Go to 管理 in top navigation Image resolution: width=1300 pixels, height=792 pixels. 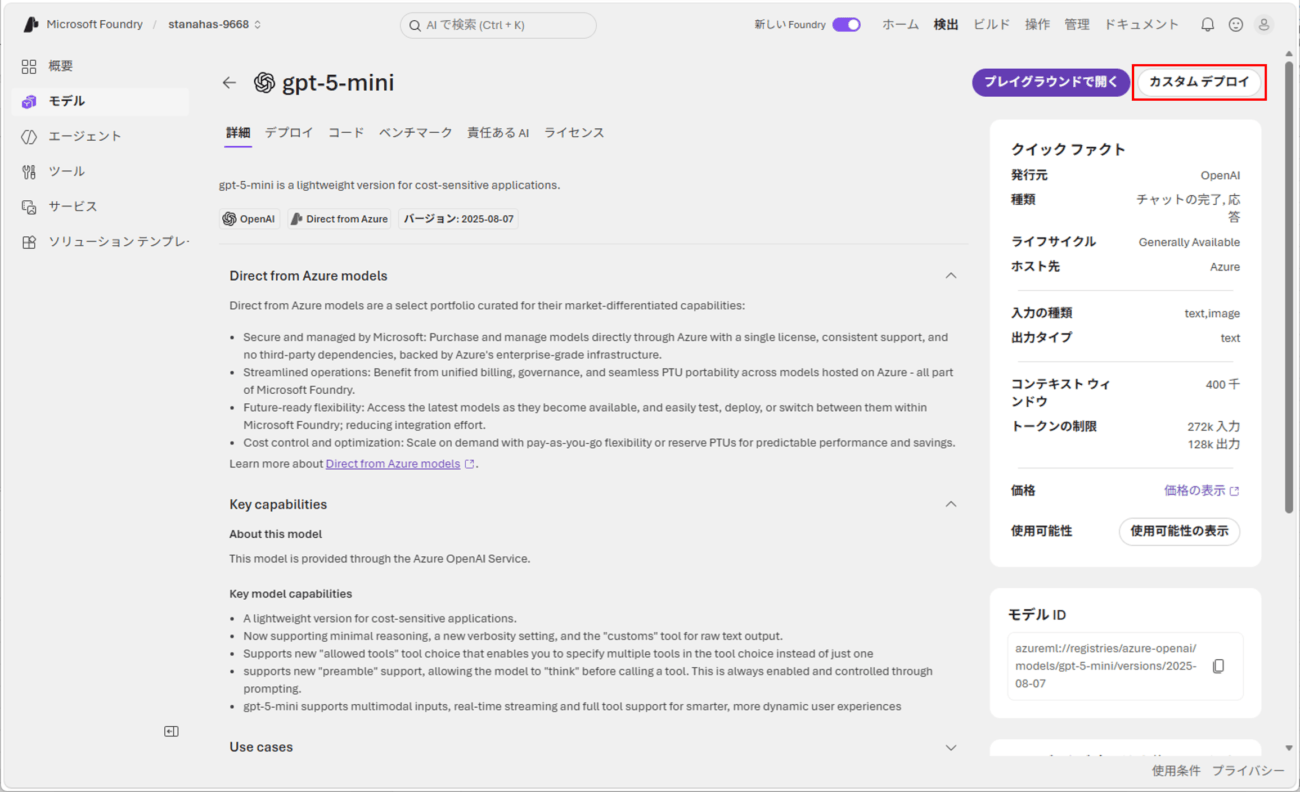(1077, 25)
